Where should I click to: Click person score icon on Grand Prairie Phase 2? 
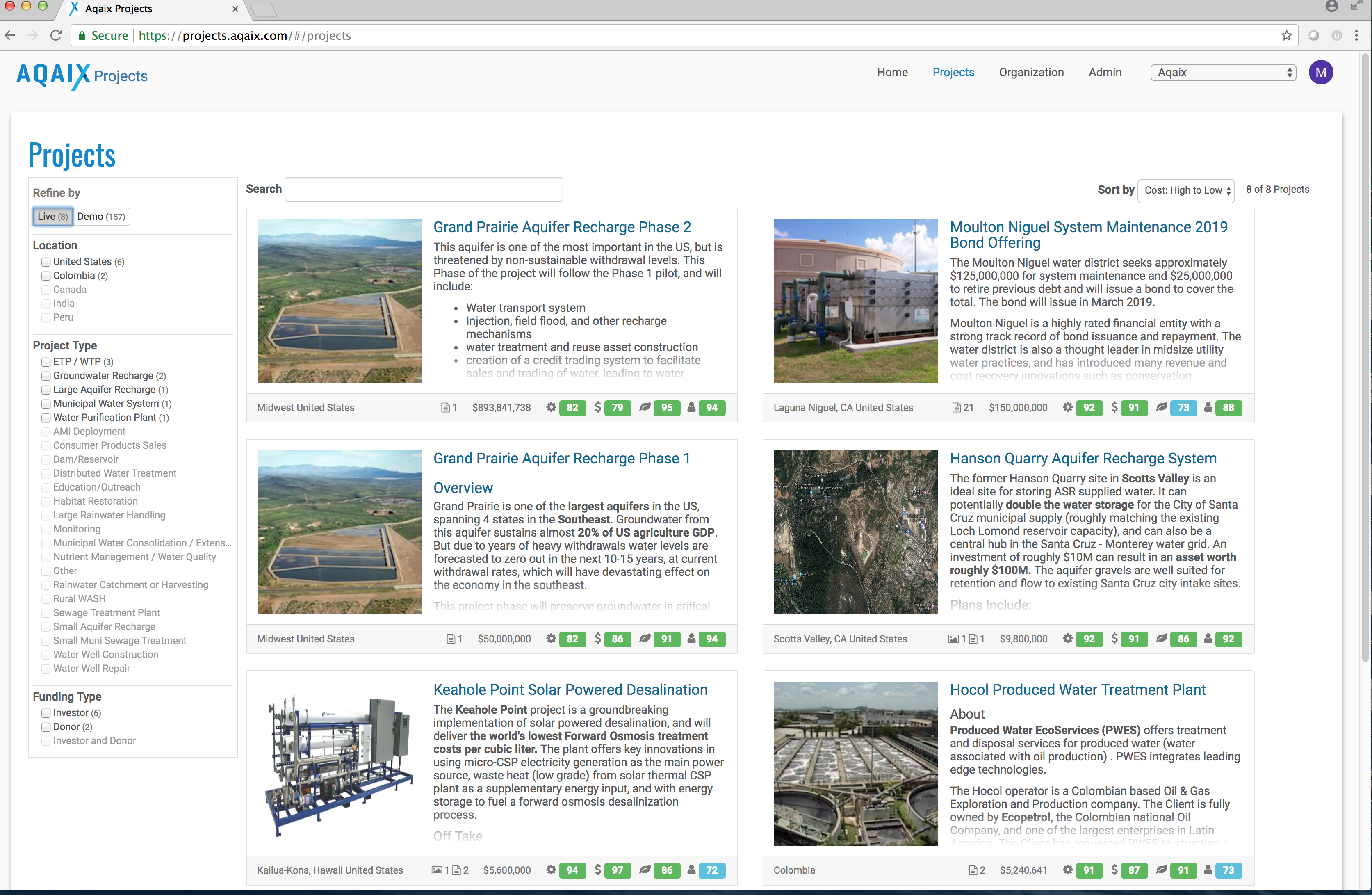[x=691, y=408]
